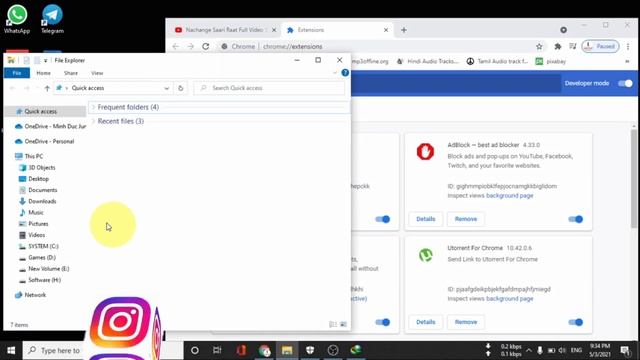Click File Explorer back arrow

(12, 88)
